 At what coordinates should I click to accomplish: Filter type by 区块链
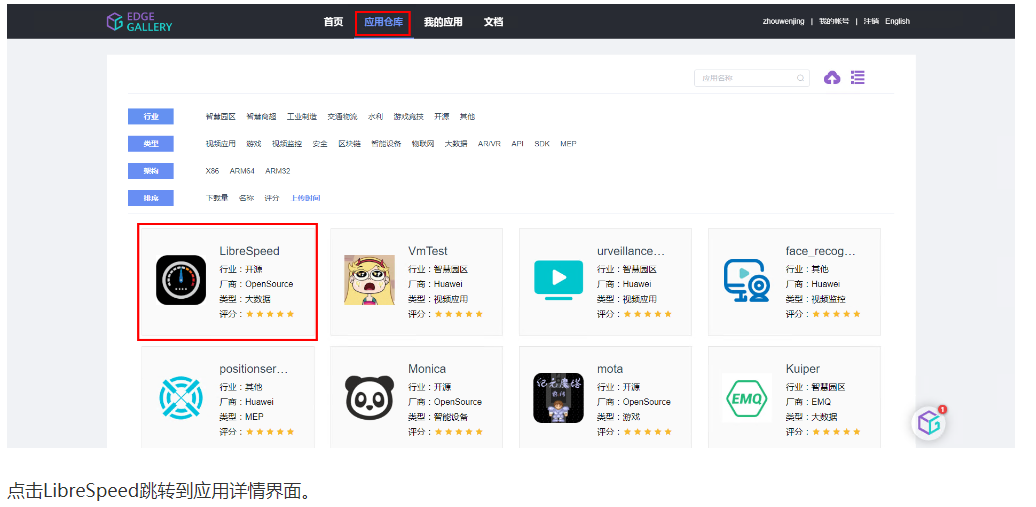[350, 143]
